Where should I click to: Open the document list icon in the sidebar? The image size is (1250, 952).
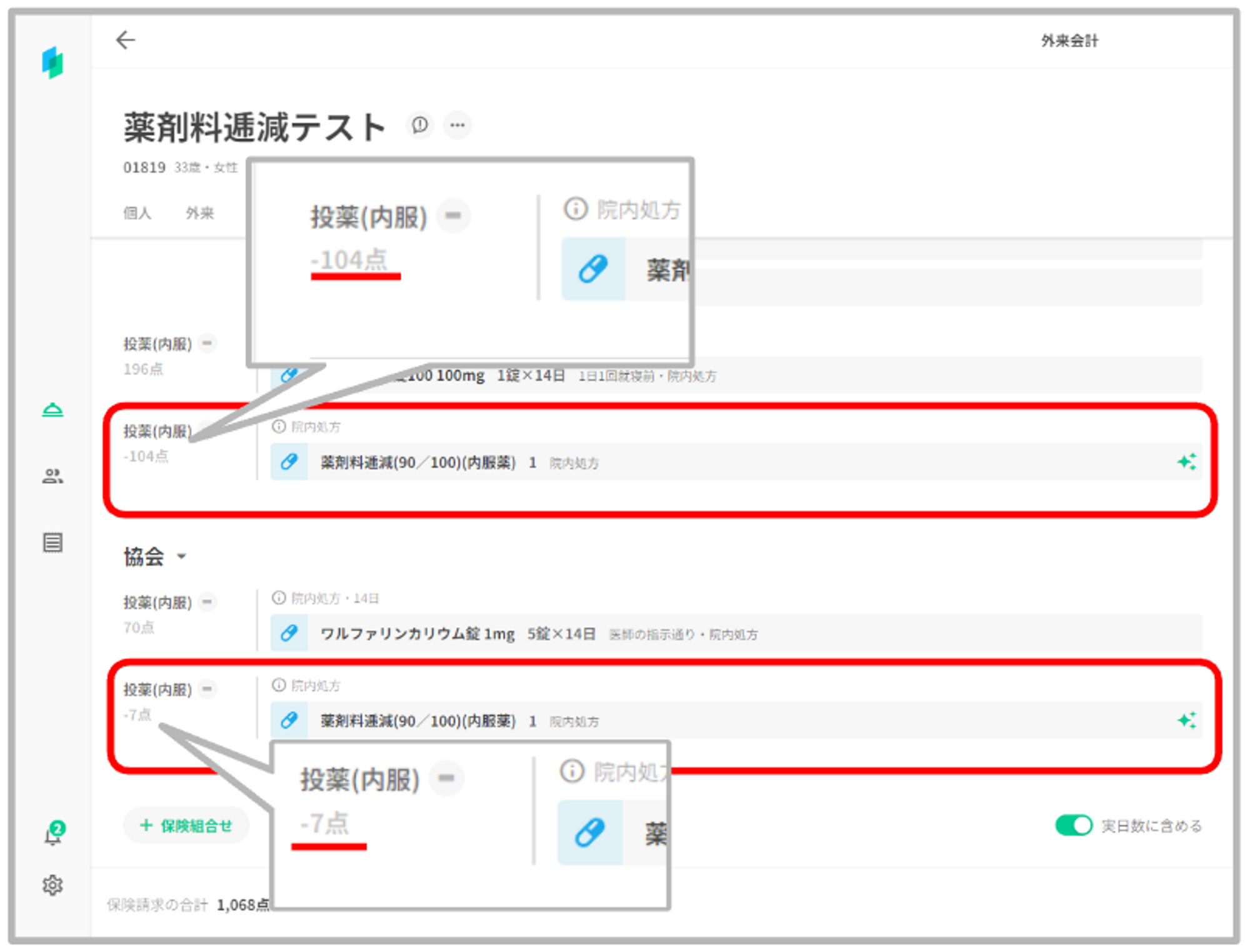pos(52,543)
